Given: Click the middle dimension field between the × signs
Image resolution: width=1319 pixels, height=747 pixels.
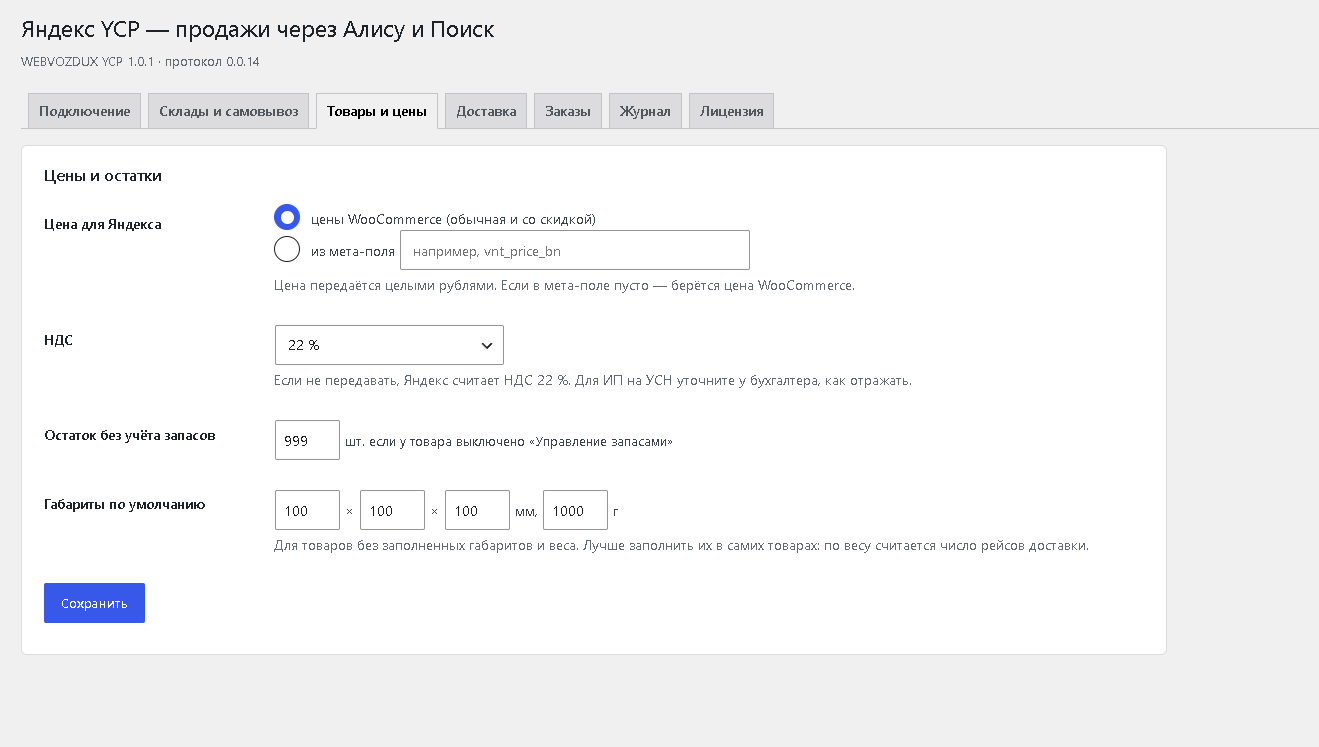Looking at the screenshot, I should (x=392, y=510).
